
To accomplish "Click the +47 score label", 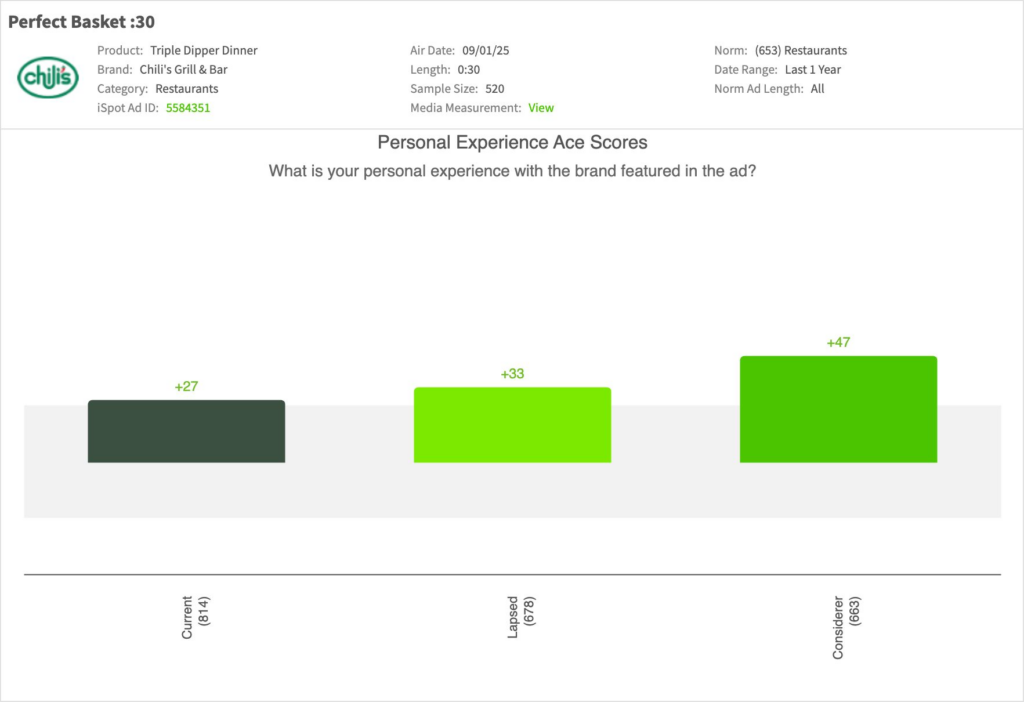I will tap(838, 343).
